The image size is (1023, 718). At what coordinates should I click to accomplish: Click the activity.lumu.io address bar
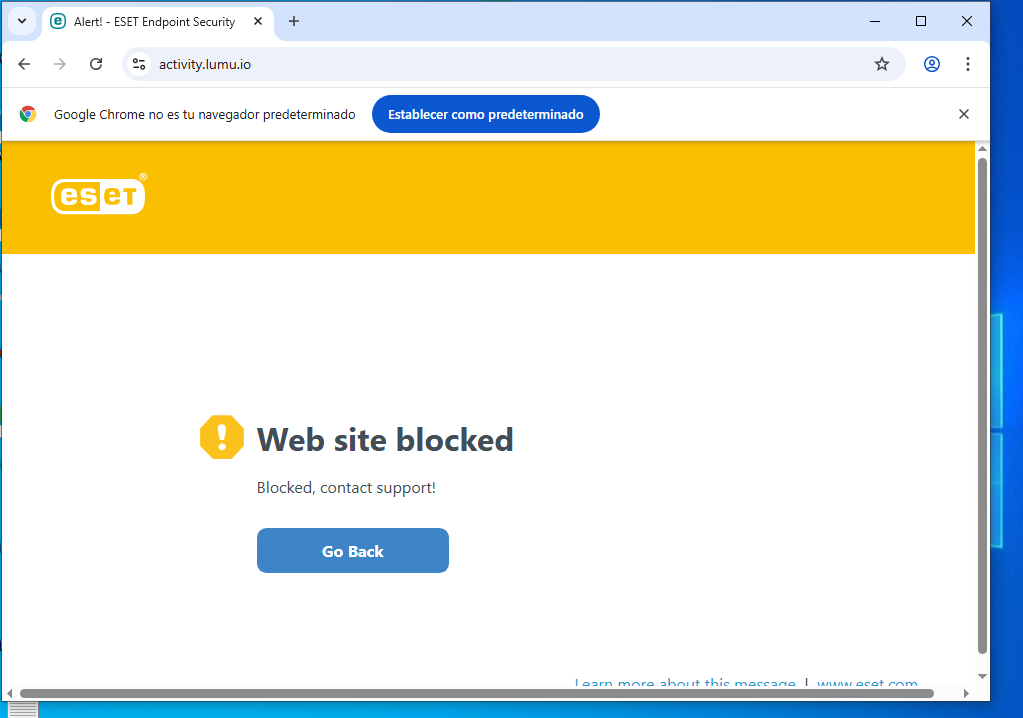(x=500, y=64)
